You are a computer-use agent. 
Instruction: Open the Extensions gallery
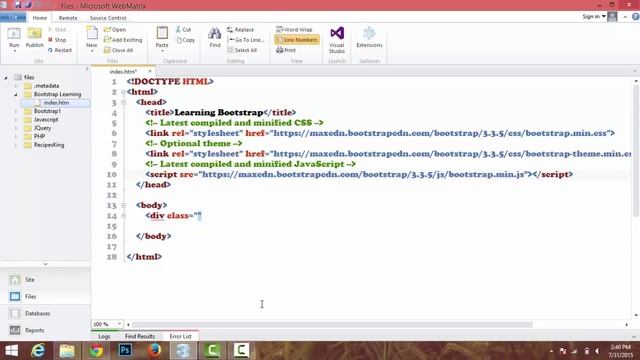369,38
